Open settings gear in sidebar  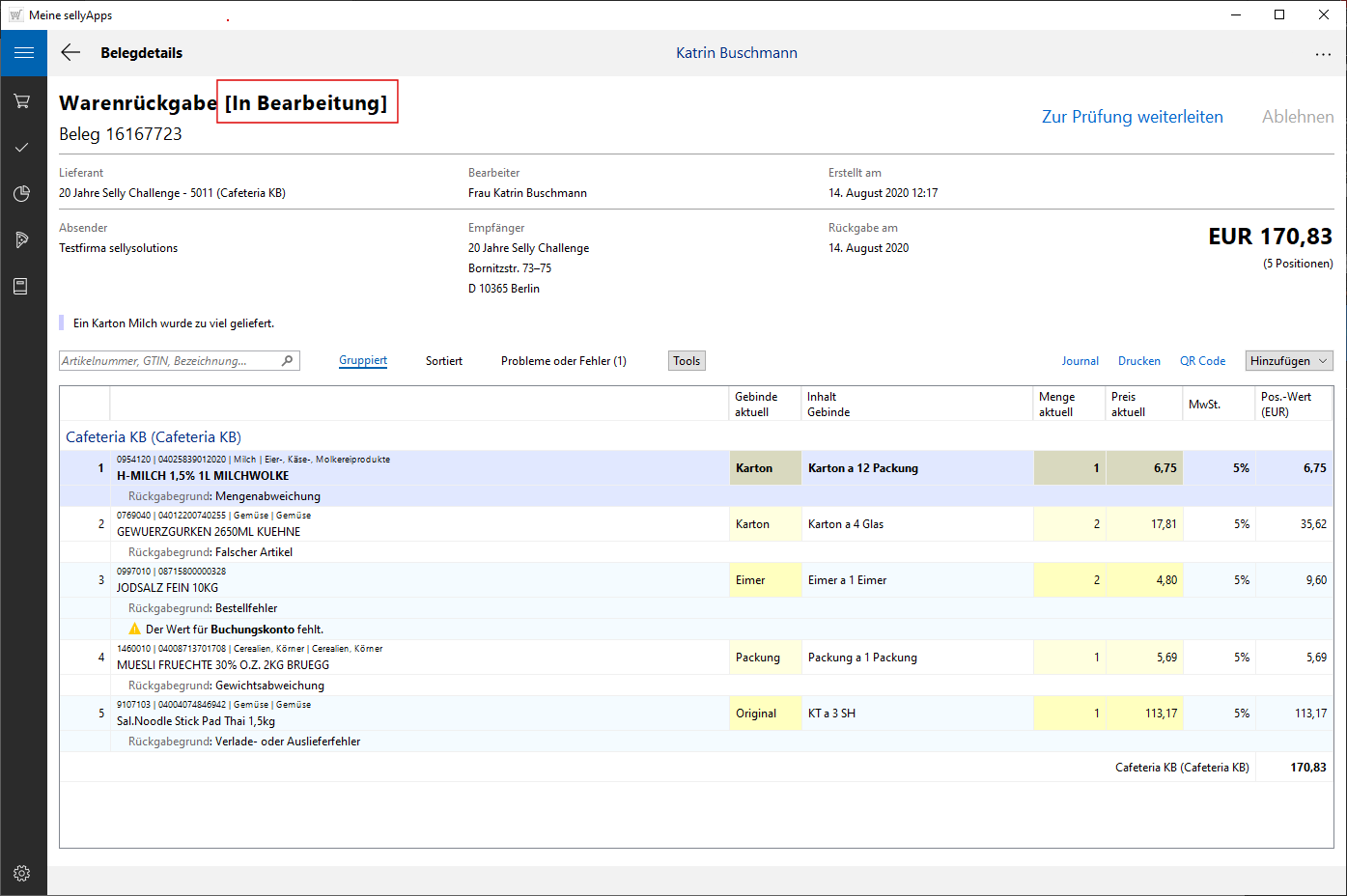(x=22, y=873)
